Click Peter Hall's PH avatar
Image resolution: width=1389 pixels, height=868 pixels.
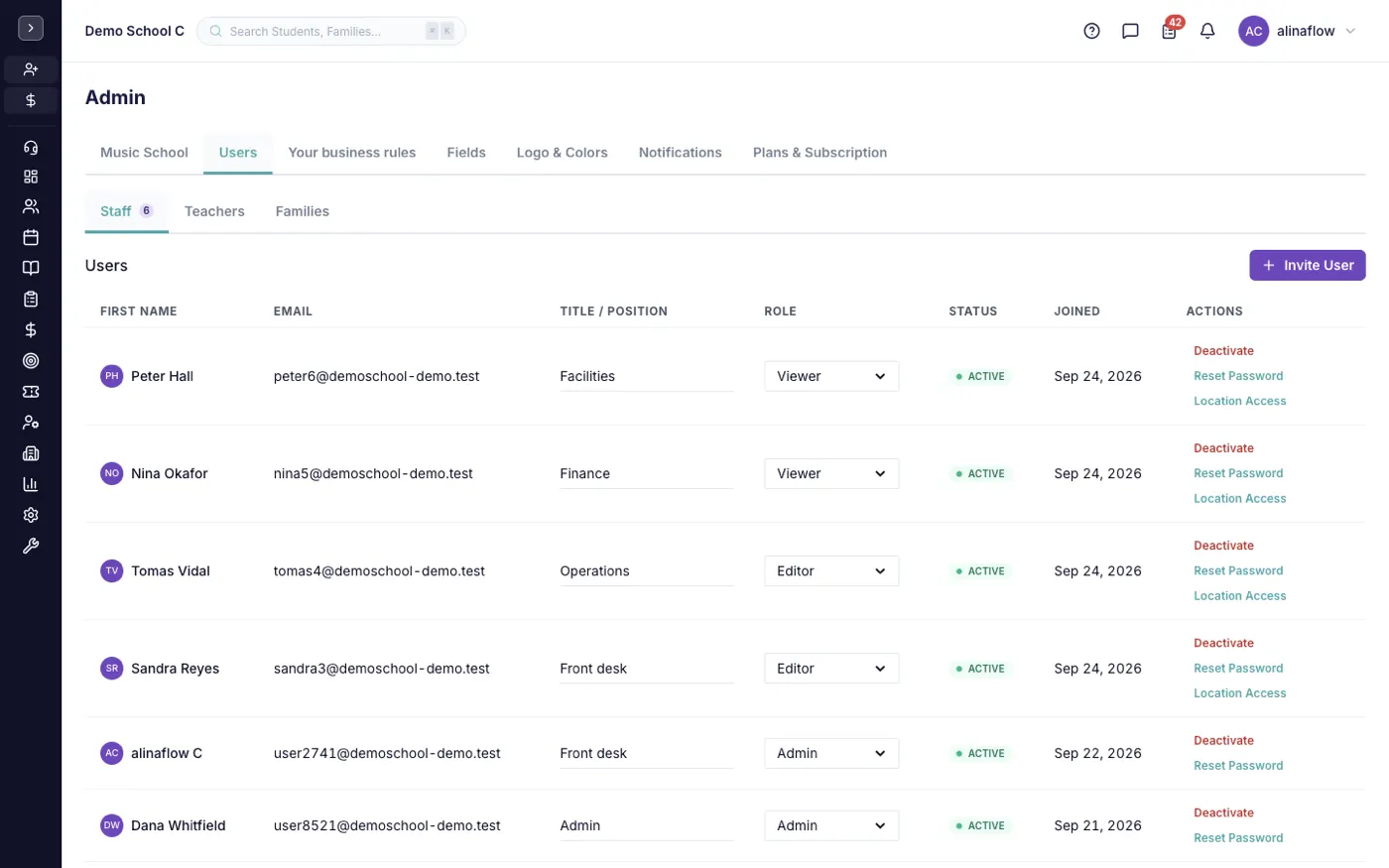pyautogui.click(x=112, y=376)
